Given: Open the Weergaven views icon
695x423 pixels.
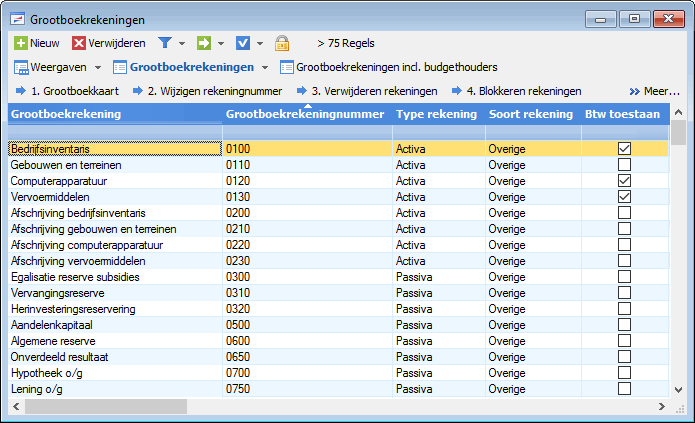Looking at the screenshot, I should pos(21,67).
